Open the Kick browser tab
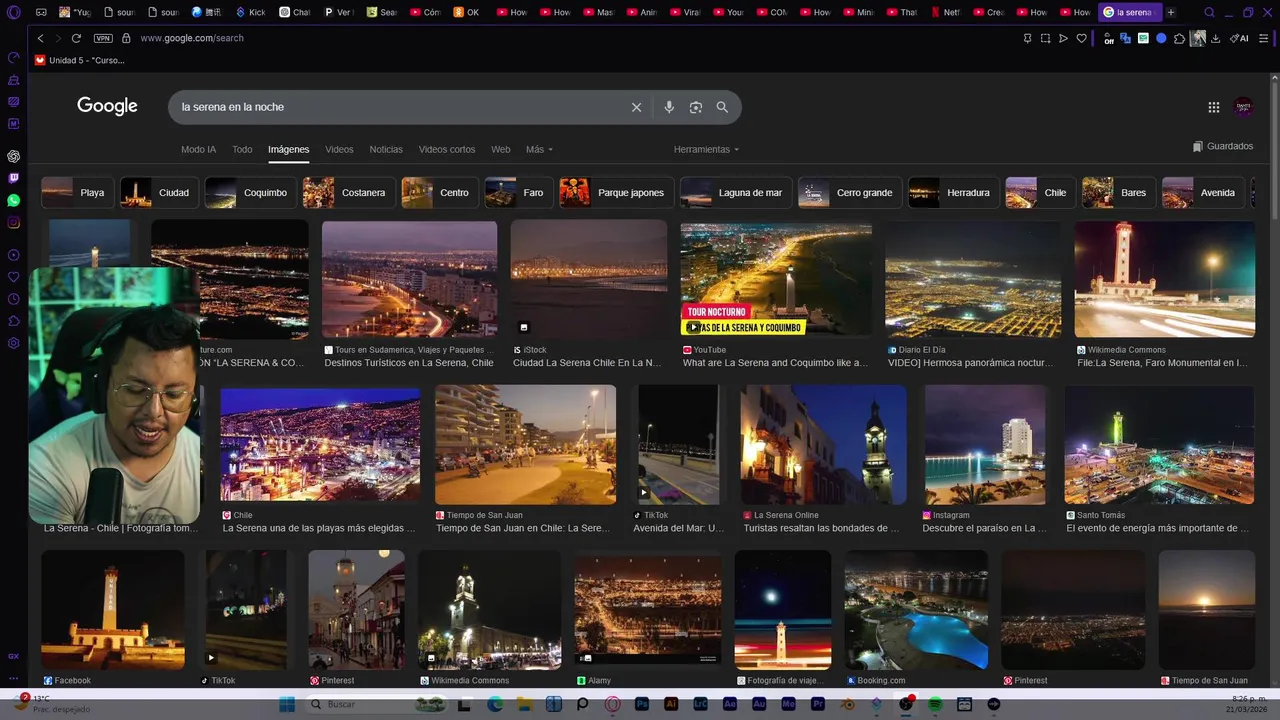The height and width of the screenshot is (720, 1280). [251, 12]
